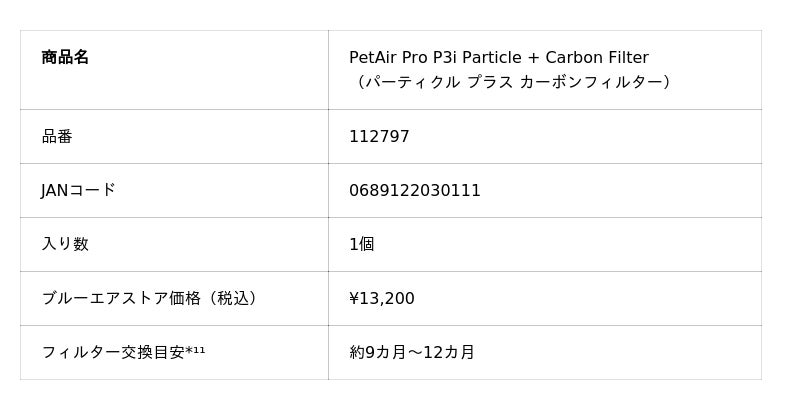Screen dimensions: 800x410
Task: Select the JAN code 0689122030111
Action: pyautogui.click(x=414, y=191)
